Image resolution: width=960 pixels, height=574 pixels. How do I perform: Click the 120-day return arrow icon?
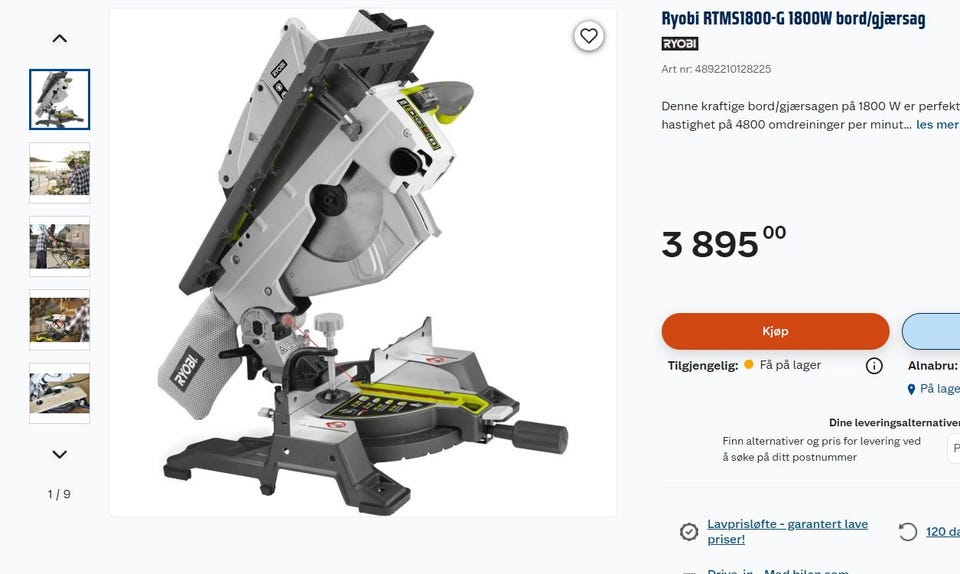click(x=907, y=531)
